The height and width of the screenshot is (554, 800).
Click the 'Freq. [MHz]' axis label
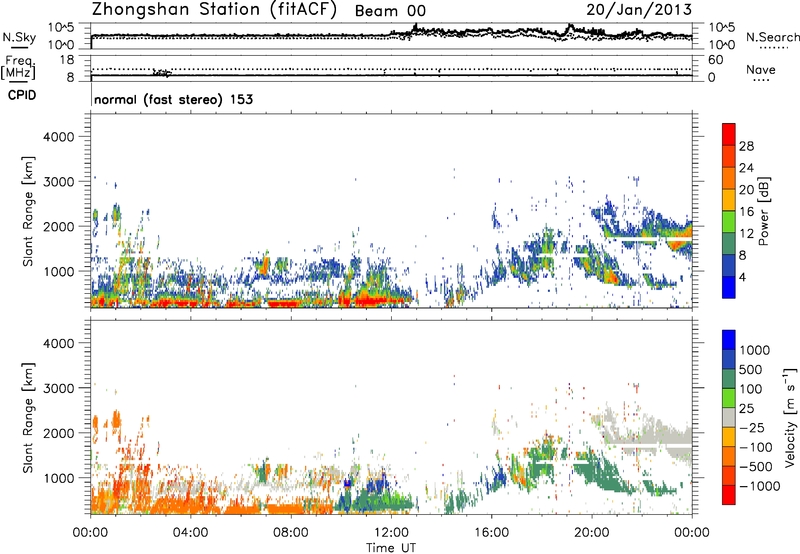(19, 68)
